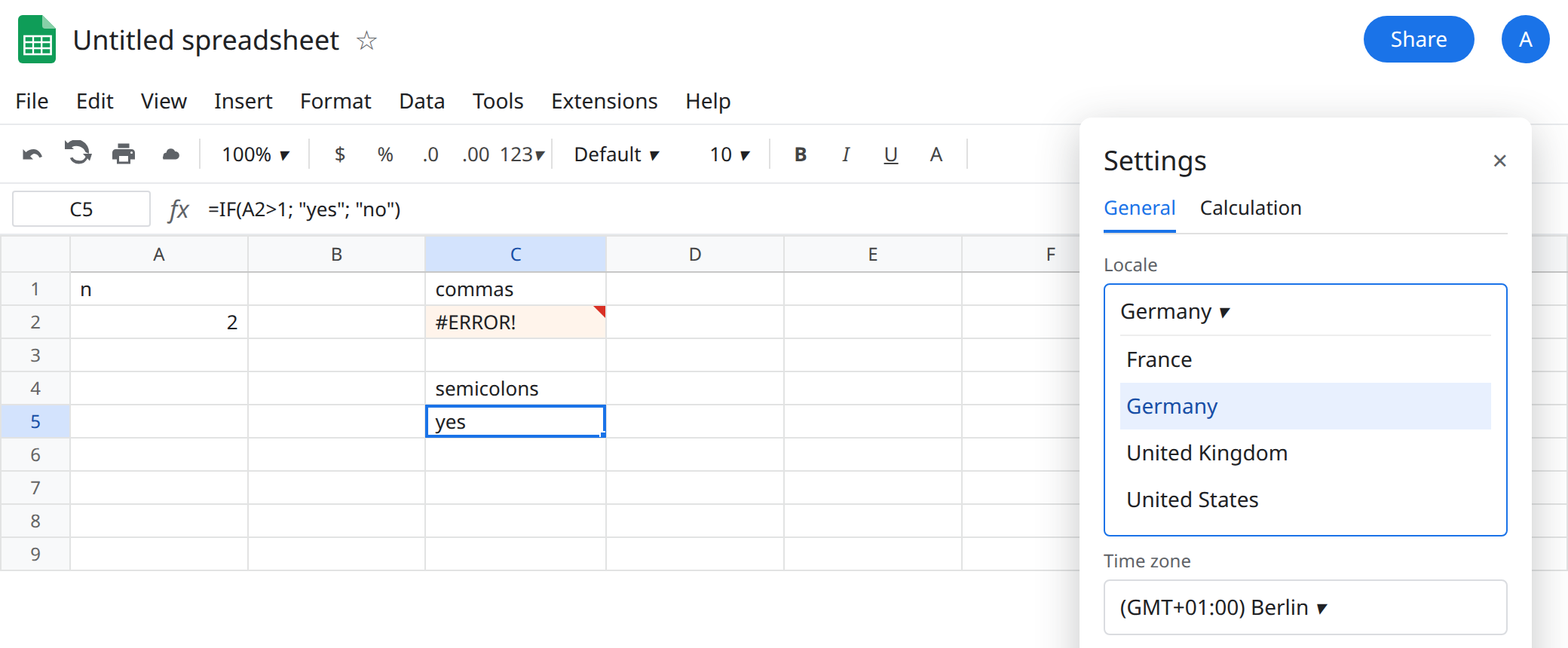
Task: Select row 1 header
Action: (35, 289)
